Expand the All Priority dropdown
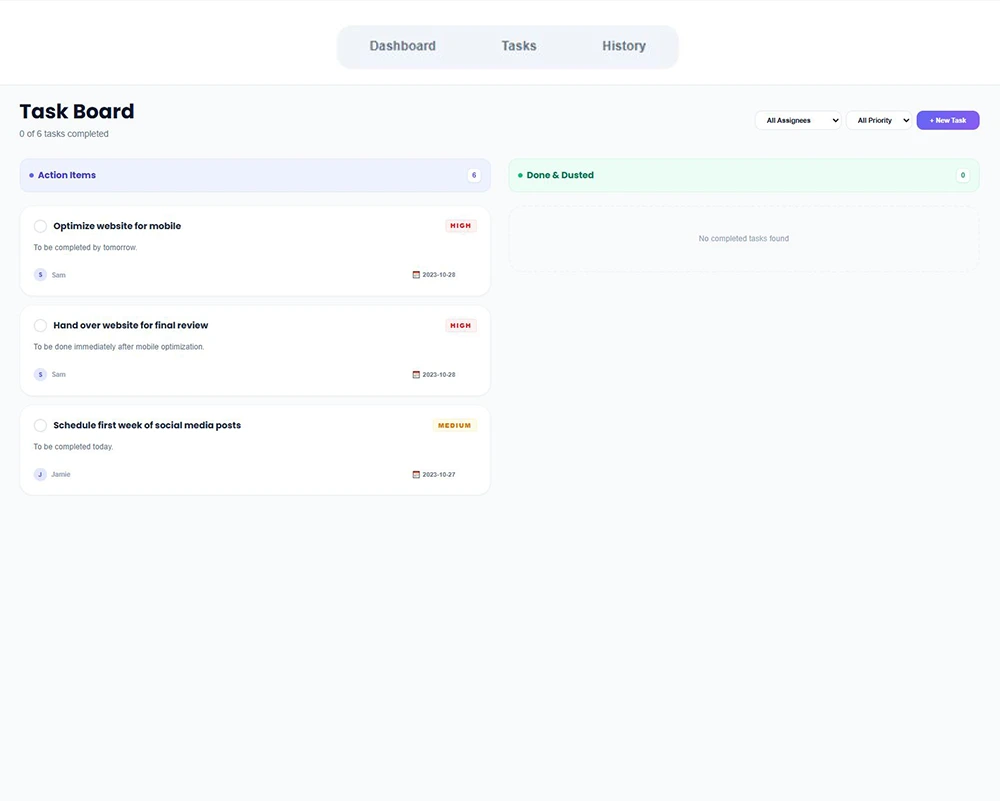This screenshot has height=801, width=1000. click(879, 121)
